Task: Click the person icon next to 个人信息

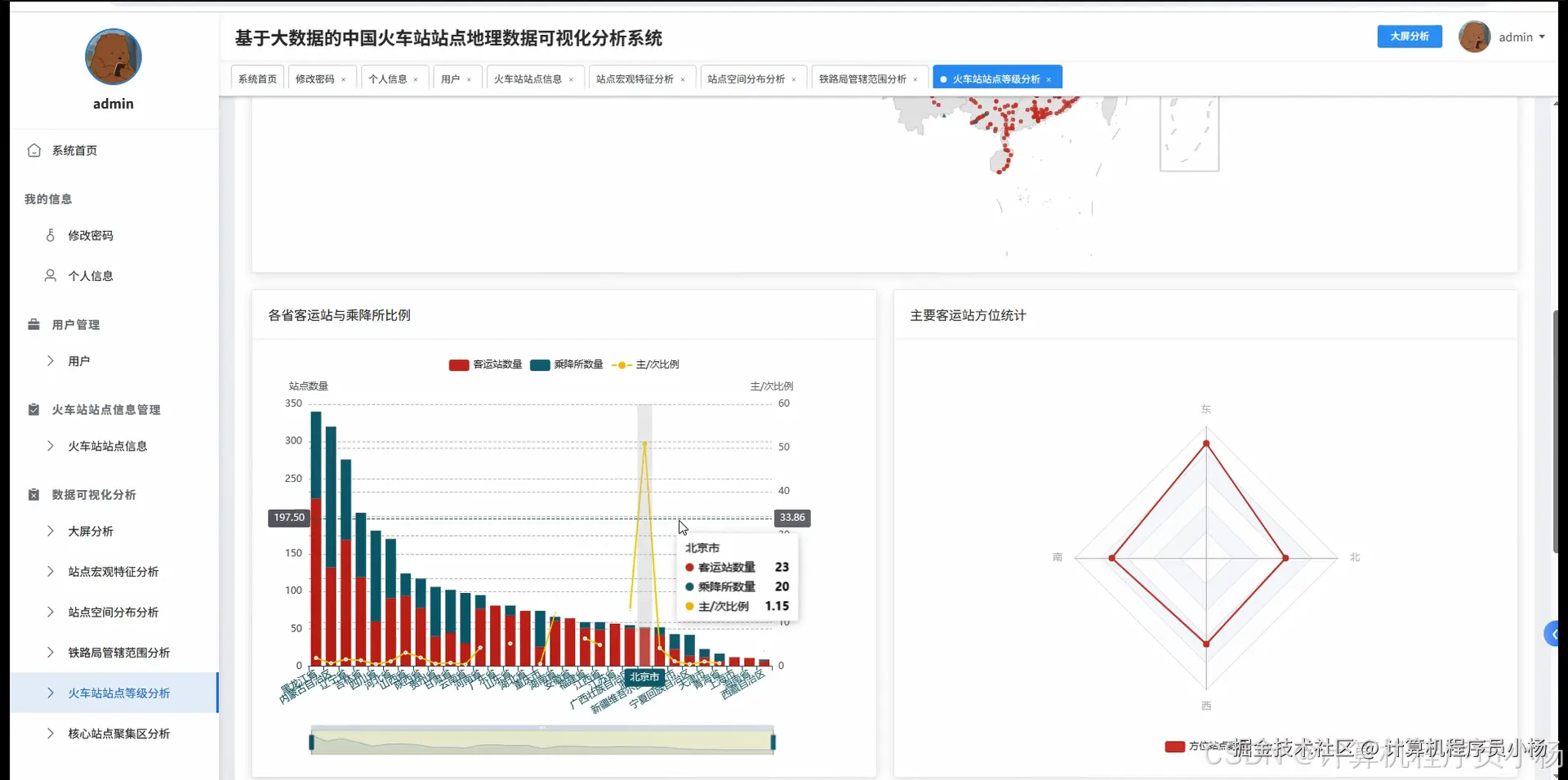Action: click(x=51, y=276)
